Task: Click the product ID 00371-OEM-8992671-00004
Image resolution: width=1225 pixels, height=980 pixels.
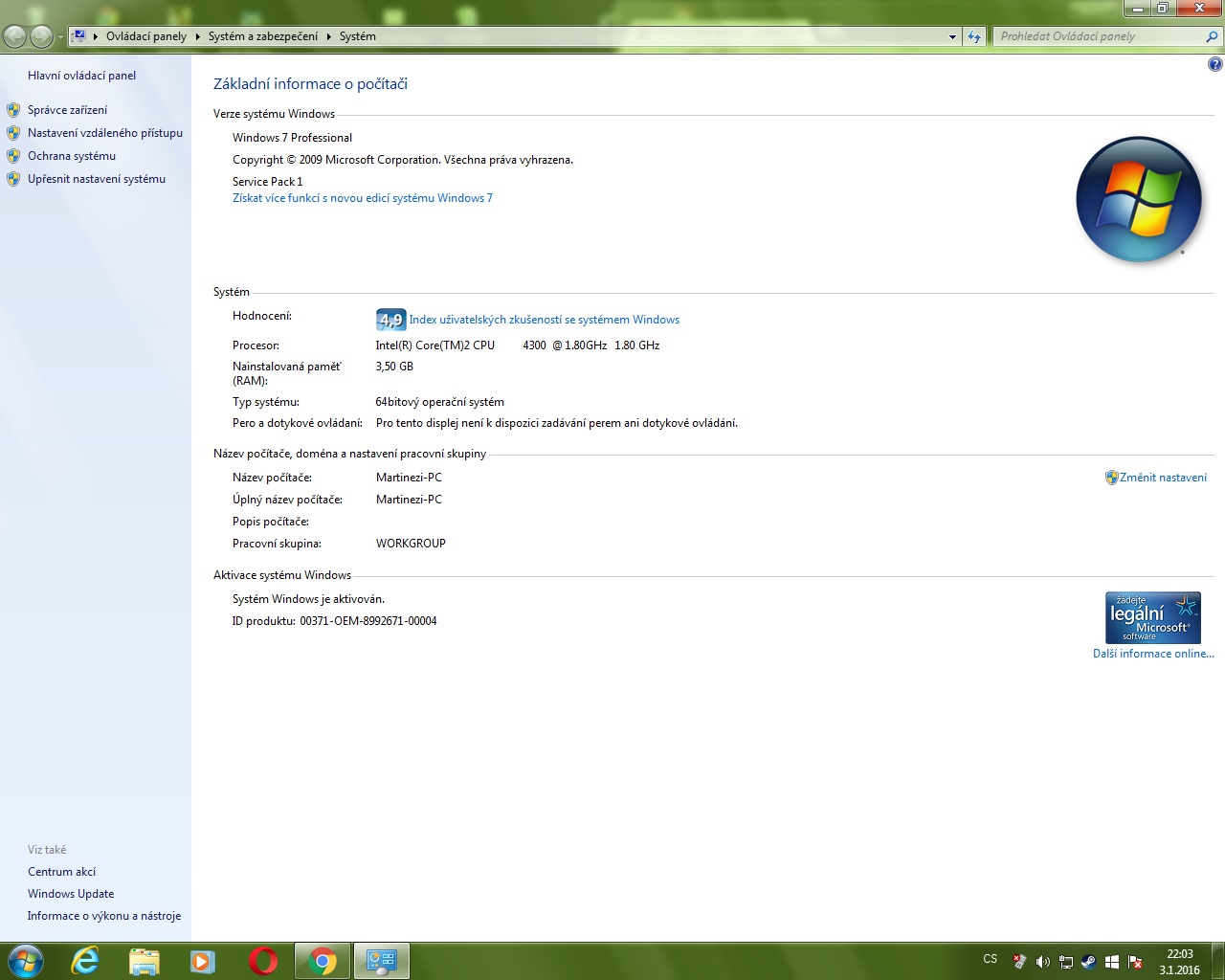Action: (x=368, y=621)
